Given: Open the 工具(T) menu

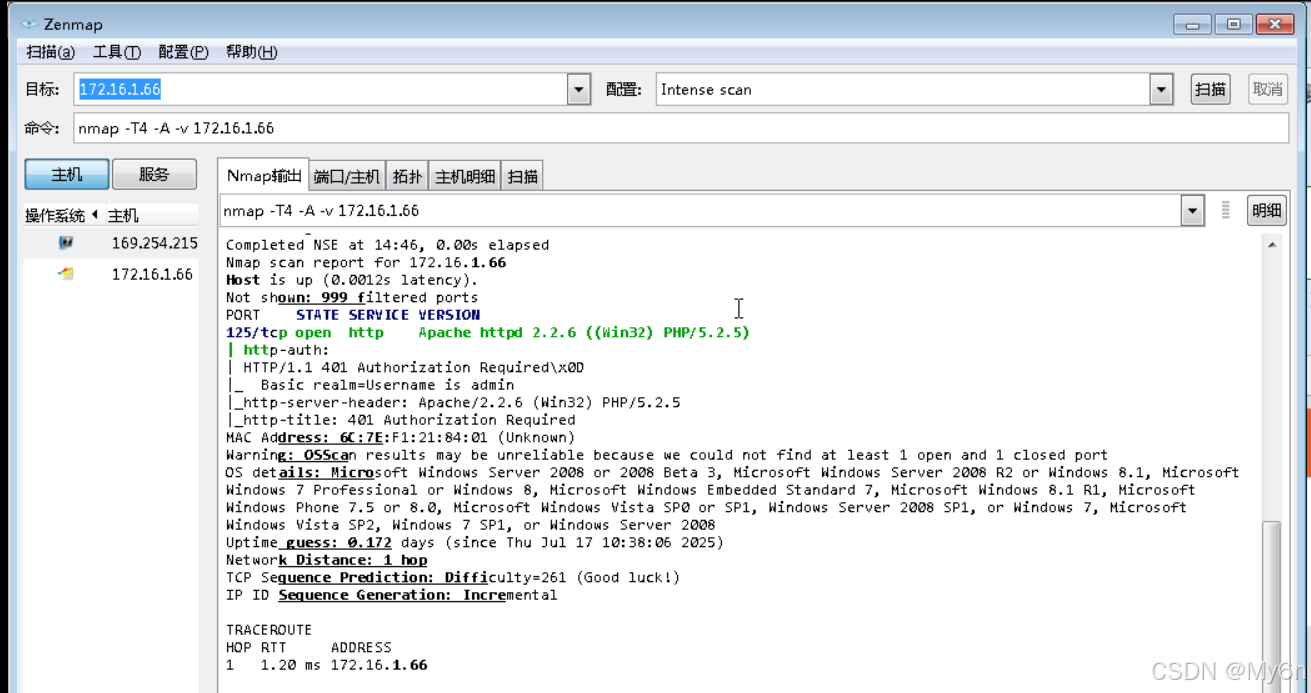Looking at the screenshot, I should tap(116, 52).
